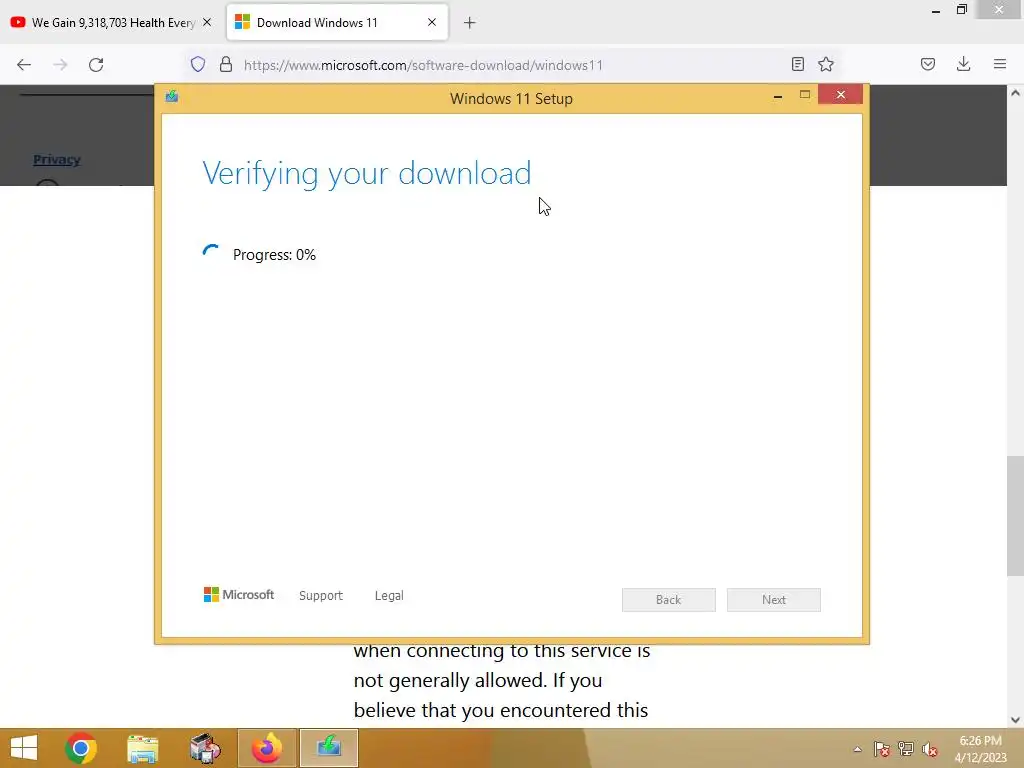Image resolution: width=1024 pixels, height=768 pixels.
Task: Open the Firefox downloads panel
Action: (963, 64)
